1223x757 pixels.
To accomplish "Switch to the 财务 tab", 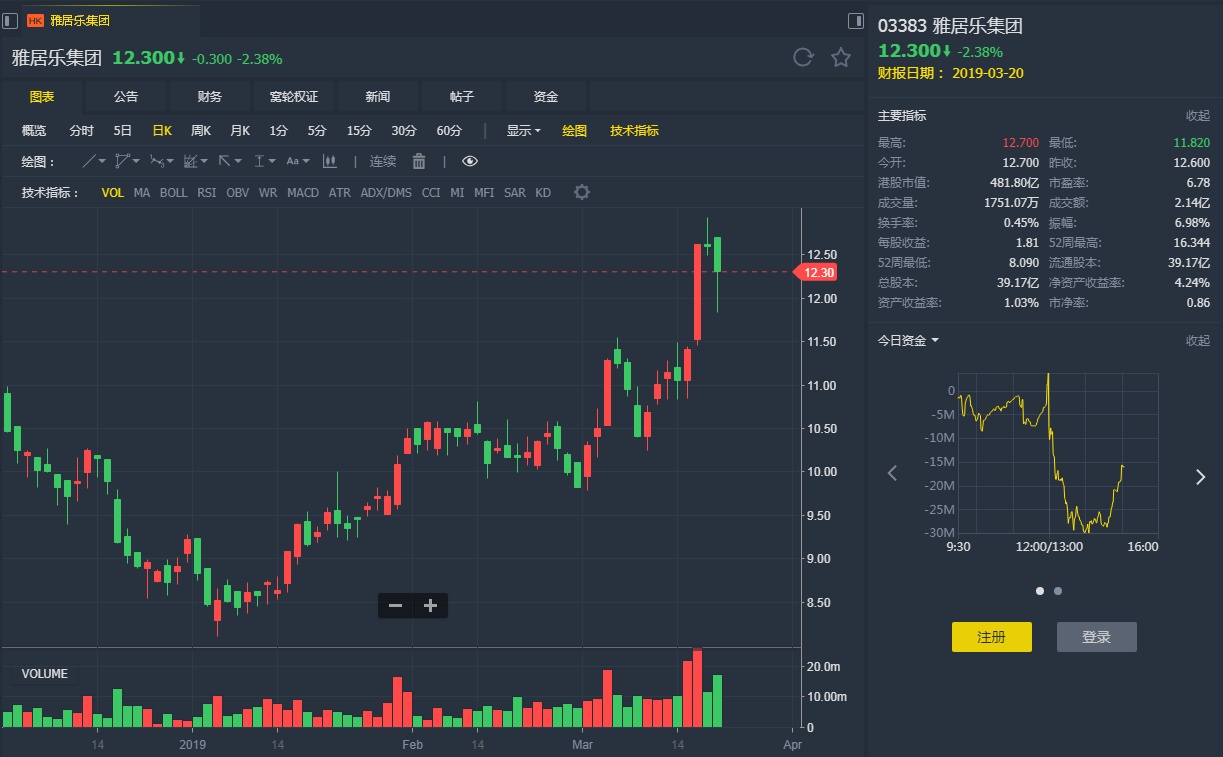I will coord(210,97).
